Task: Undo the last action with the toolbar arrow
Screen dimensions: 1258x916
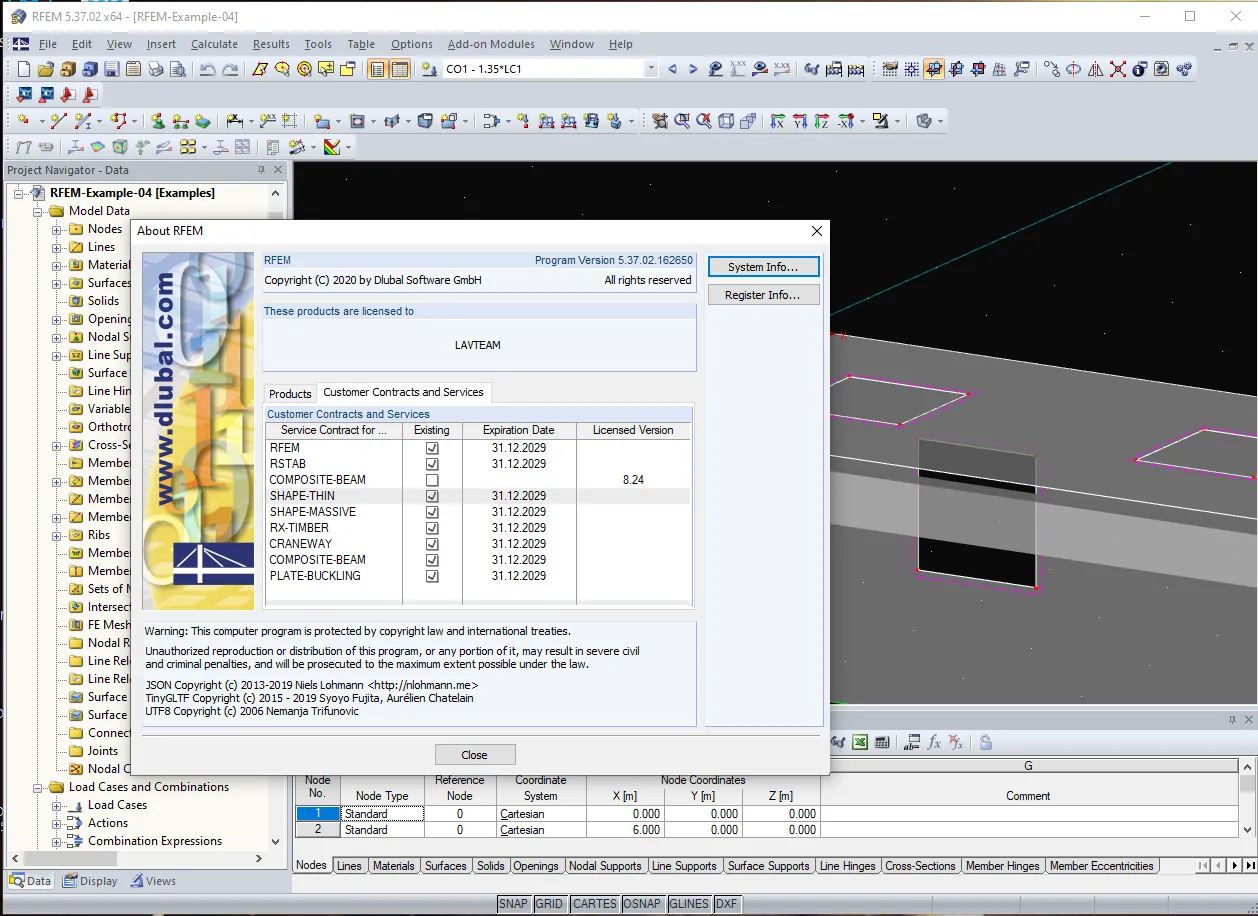Action: (208, 69)
